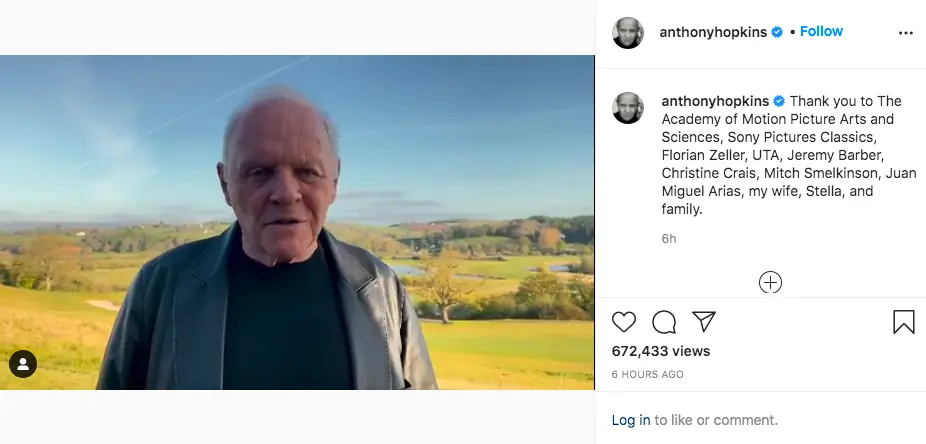Screen dimensions: 926x444
Task: Click the 672,433 views count
Action: [661, 351]
